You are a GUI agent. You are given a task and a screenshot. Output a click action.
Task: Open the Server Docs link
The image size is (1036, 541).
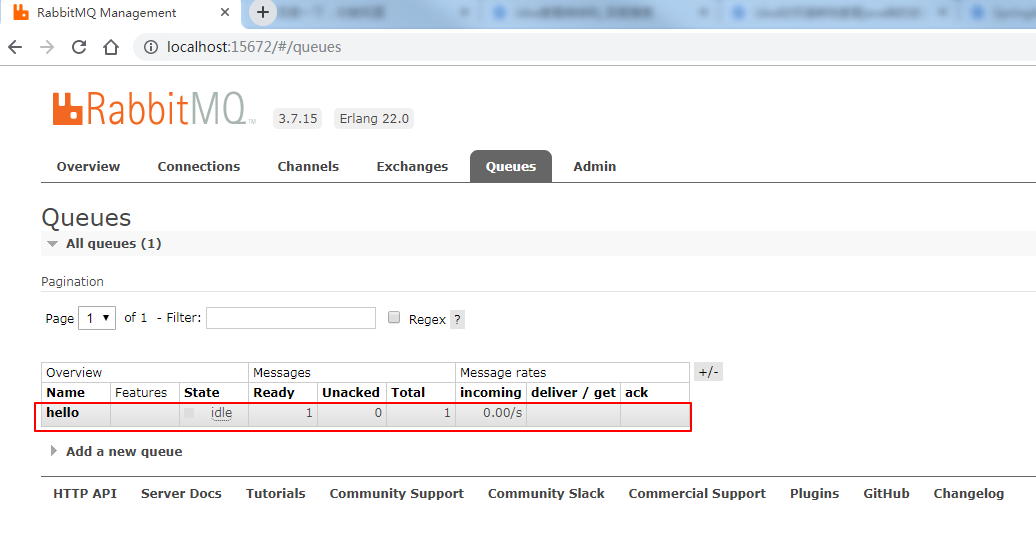pos(181,493)
